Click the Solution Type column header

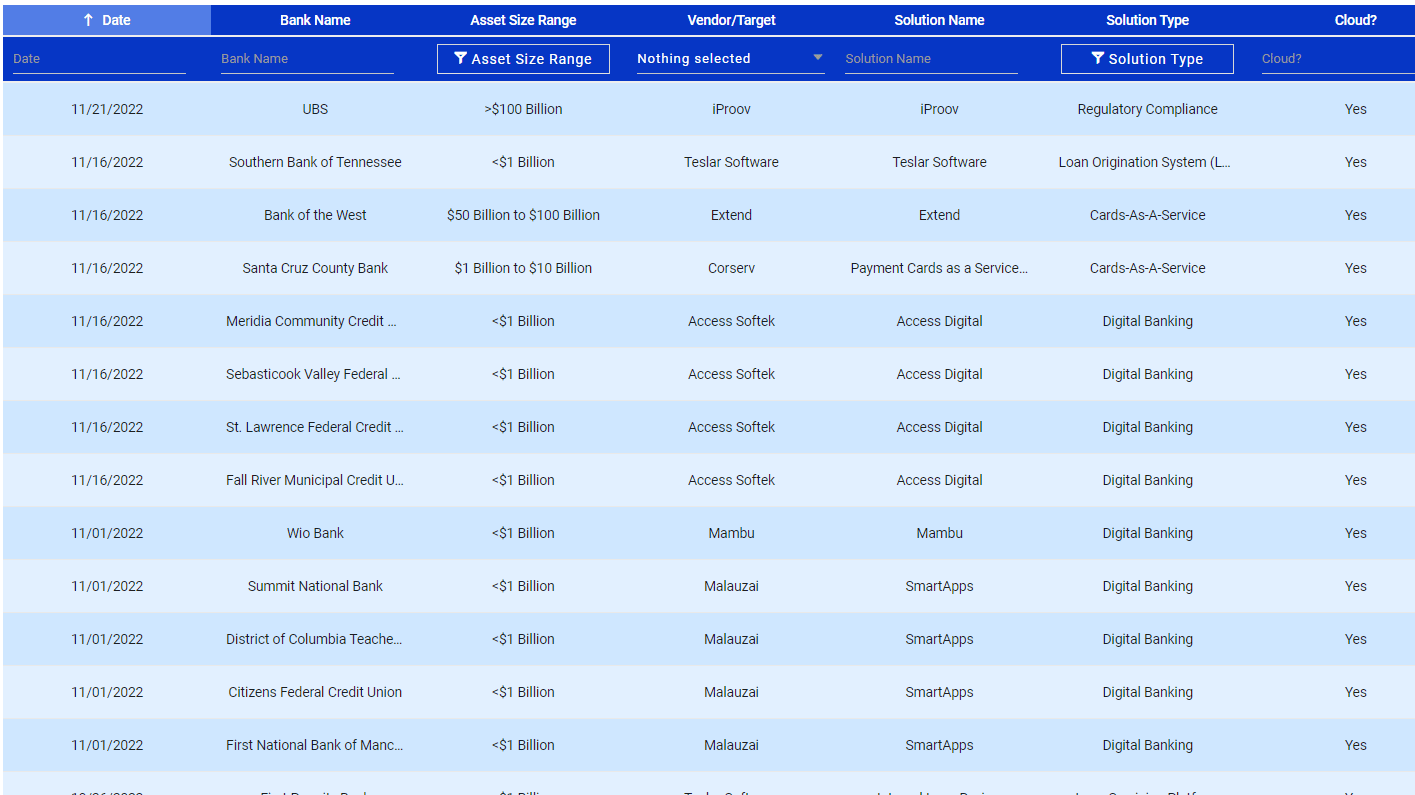tap(1147, 20)
